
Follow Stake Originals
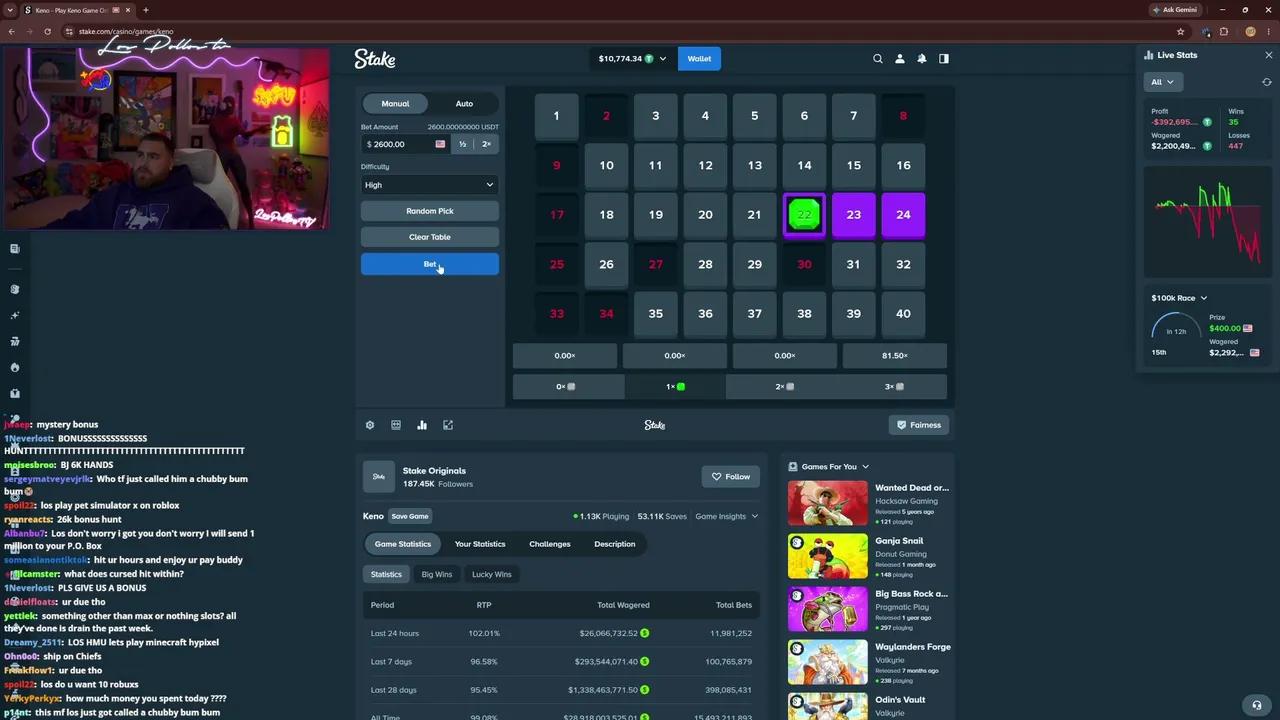731,477
